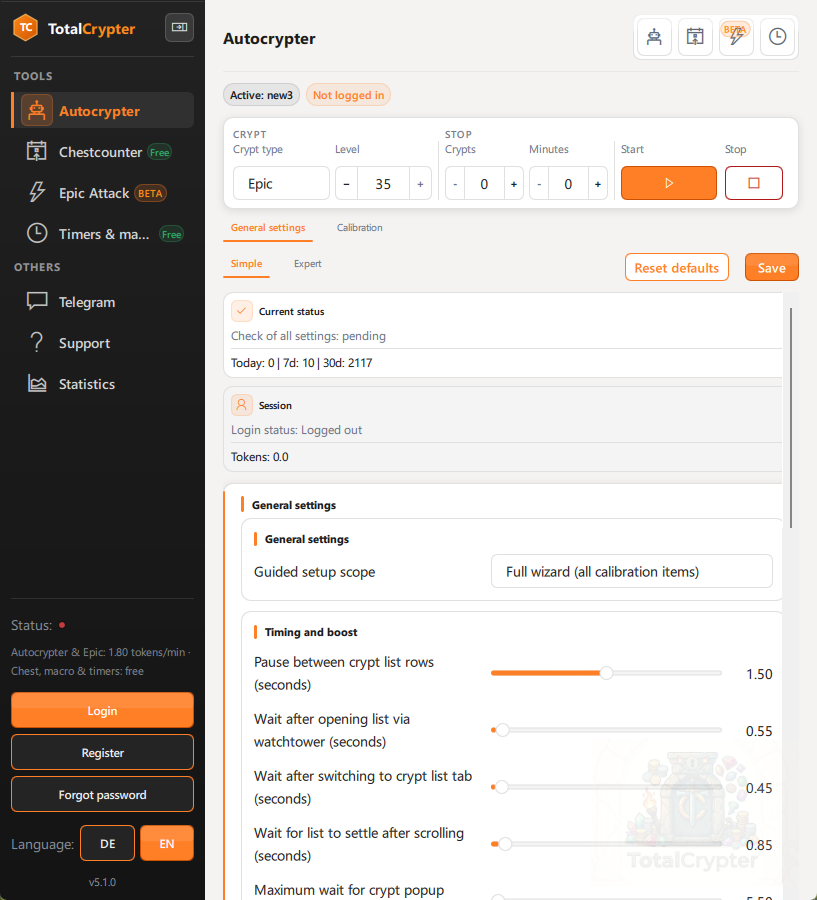Open the Support page

(x=103, y=343)
